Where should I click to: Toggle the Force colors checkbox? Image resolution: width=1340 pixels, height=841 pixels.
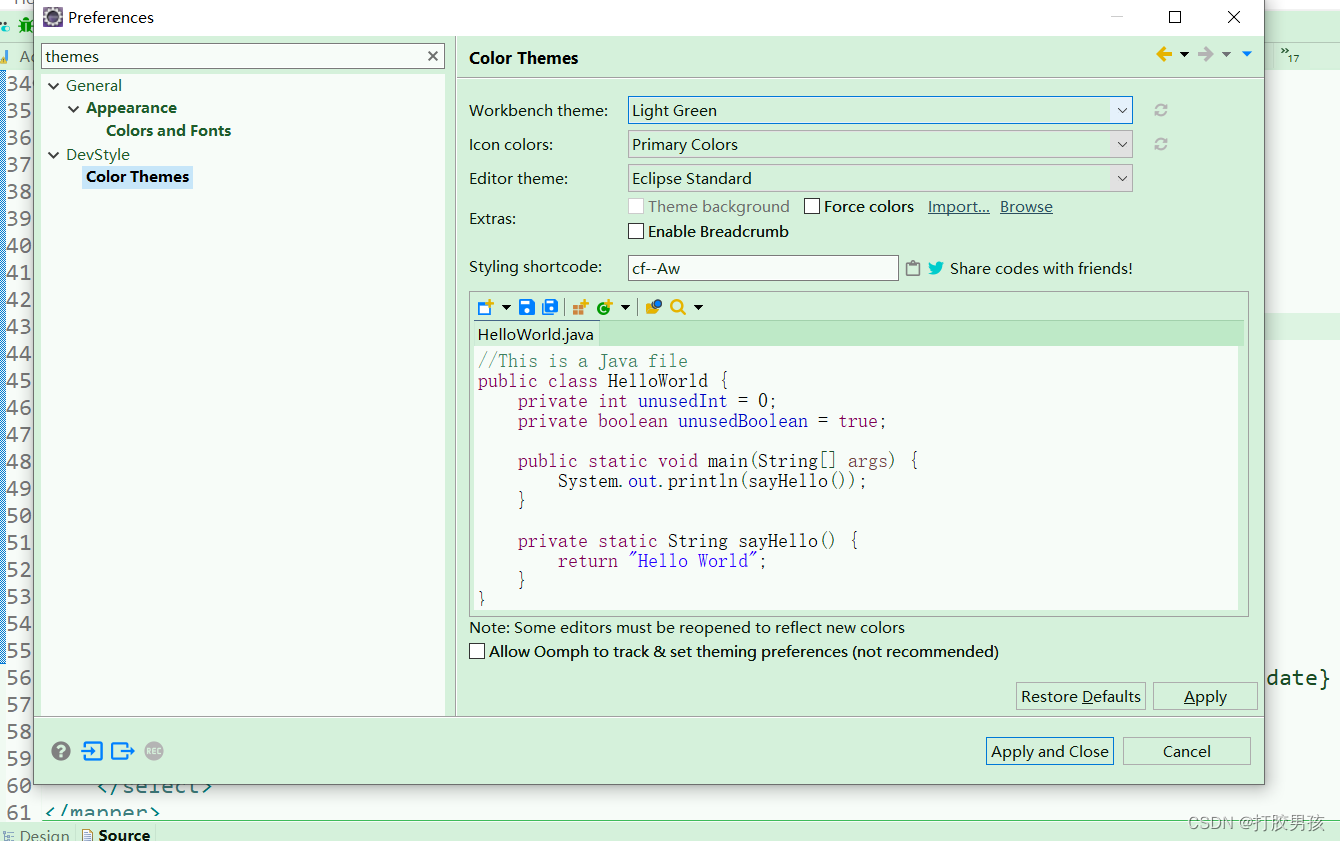(812, 206)
